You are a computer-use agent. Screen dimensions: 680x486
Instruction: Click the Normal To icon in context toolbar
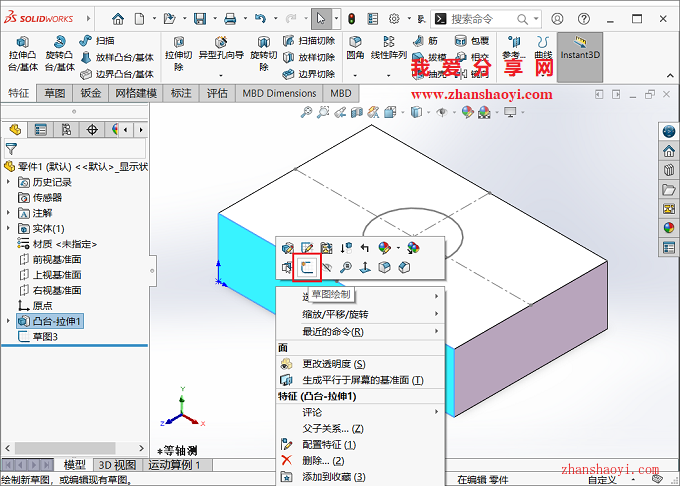365,267
